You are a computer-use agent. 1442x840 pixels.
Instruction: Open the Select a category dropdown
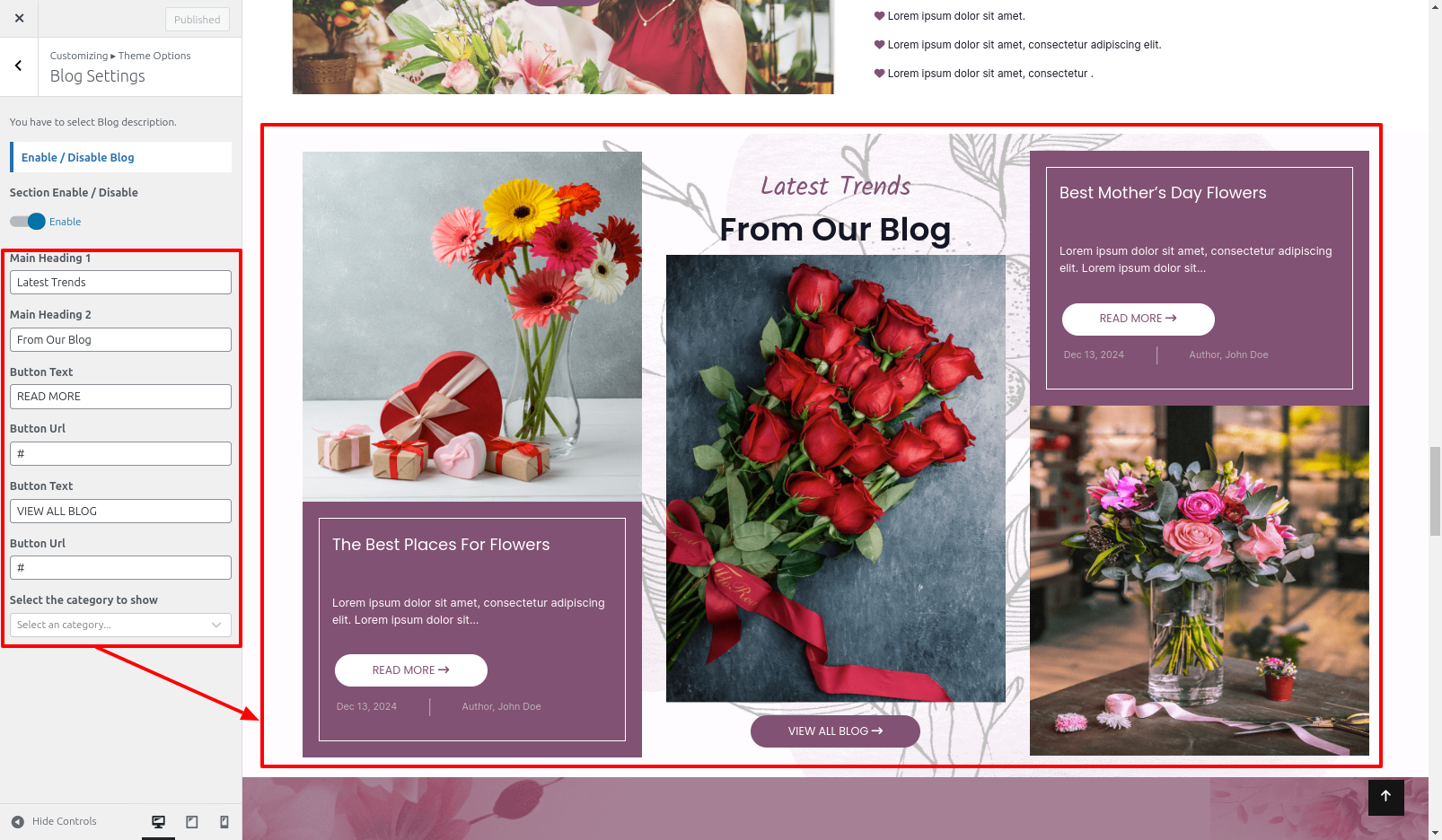point(120,625)
